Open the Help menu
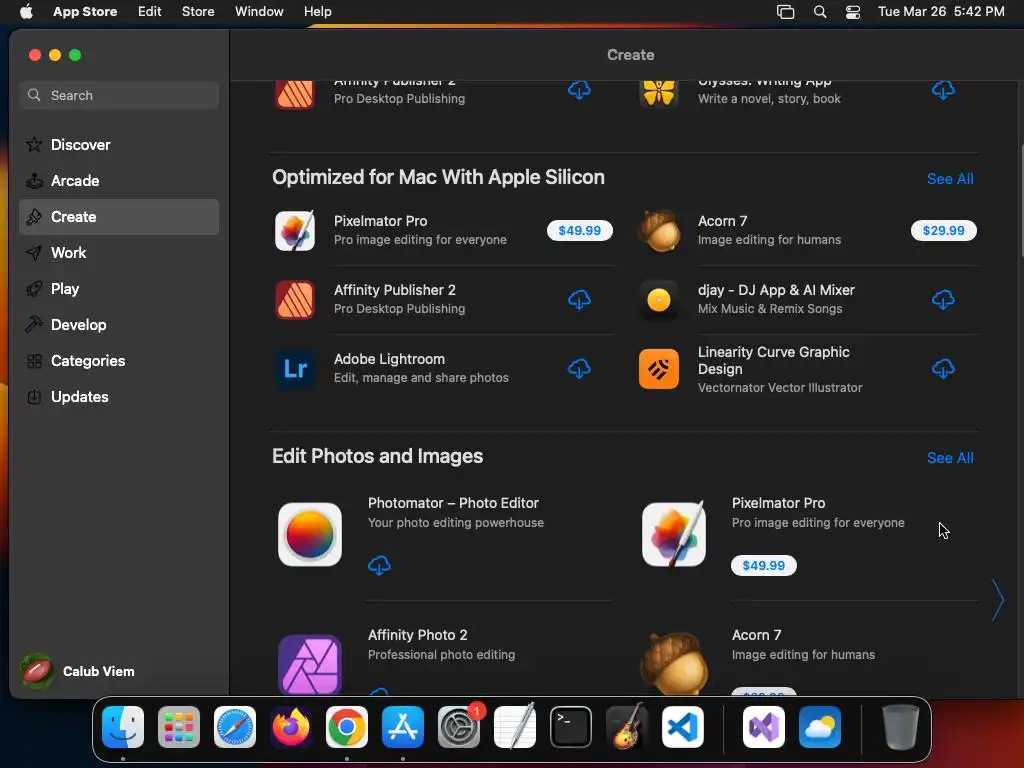This screenshot has height=768, width=1024. coord(317,12)
